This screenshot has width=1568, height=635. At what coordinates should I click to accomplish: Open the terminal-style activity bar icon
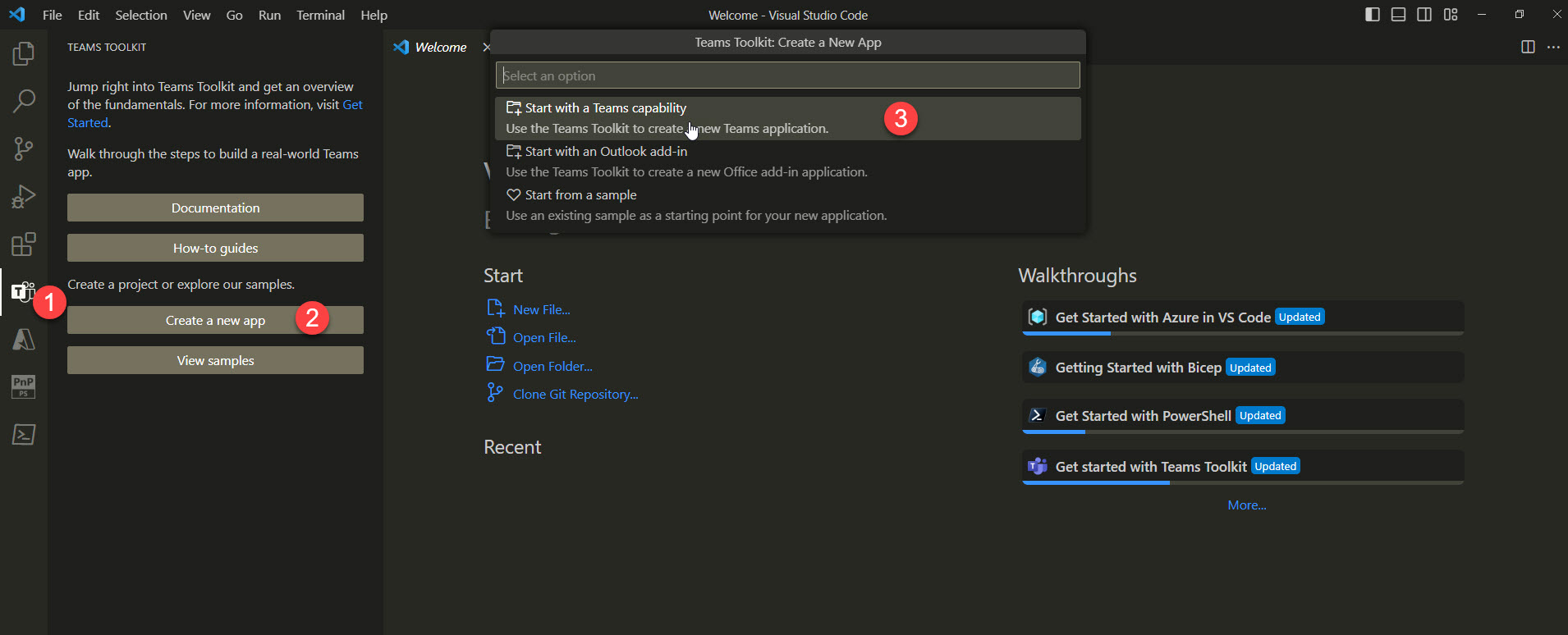coord(24,434)
